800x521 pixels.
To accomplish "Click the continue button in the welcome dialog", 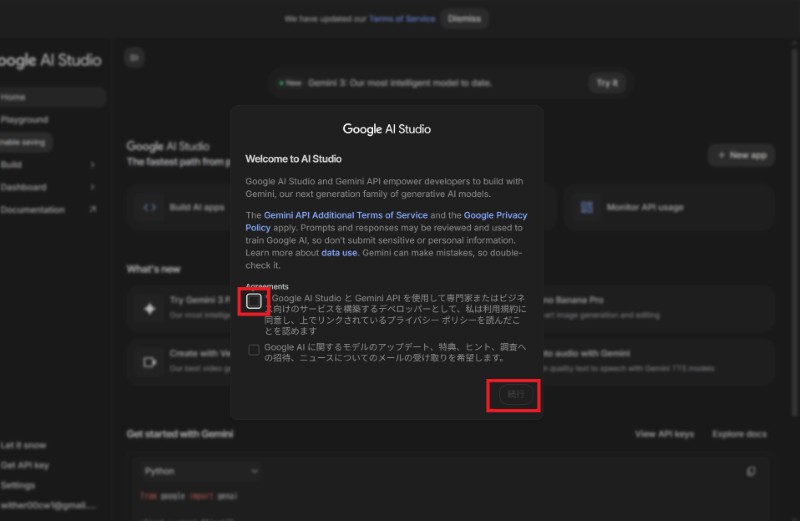I will [515, 395].
